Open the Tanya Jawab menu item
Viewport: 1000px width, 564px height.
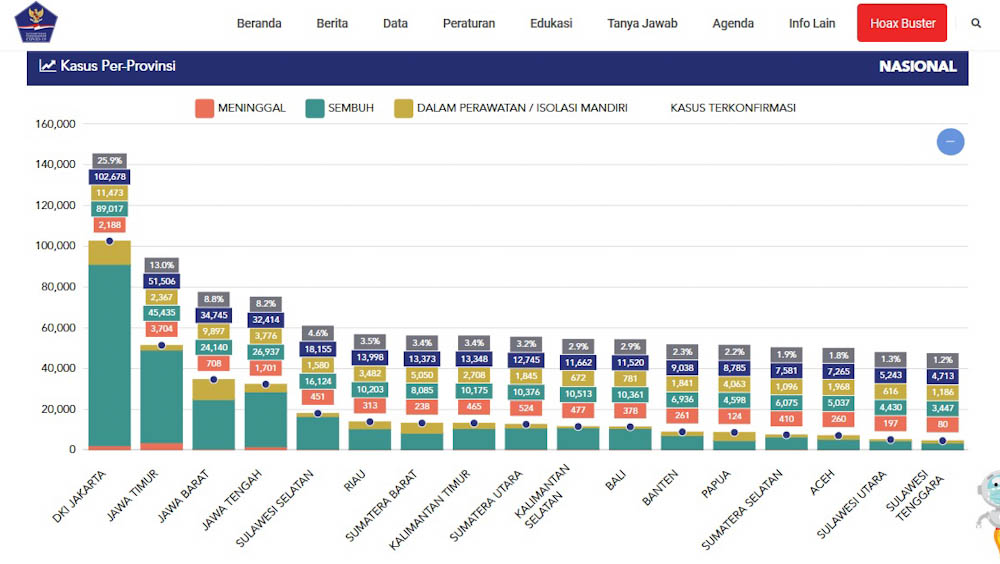tap(642, 23)
